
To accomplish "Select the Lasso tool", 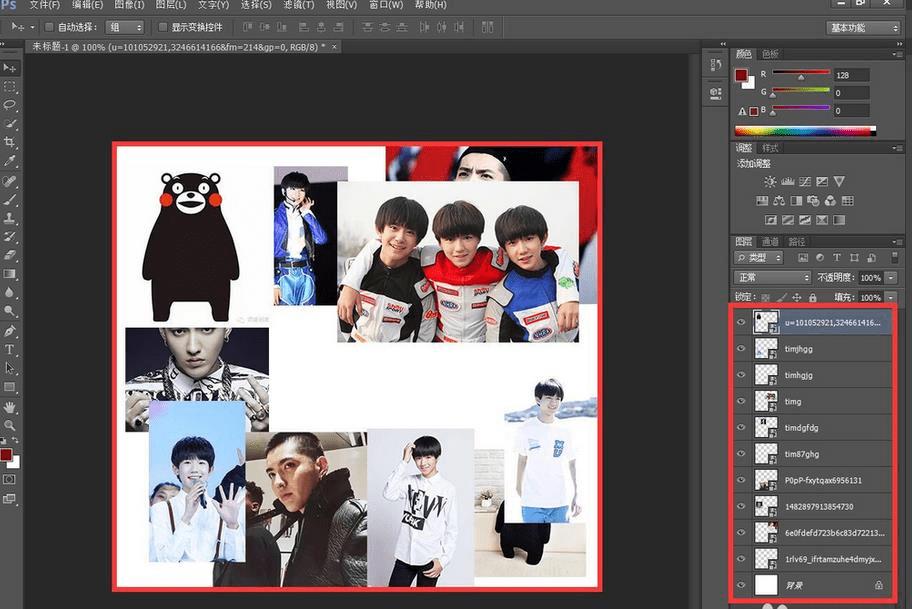I will pos(10,105).
